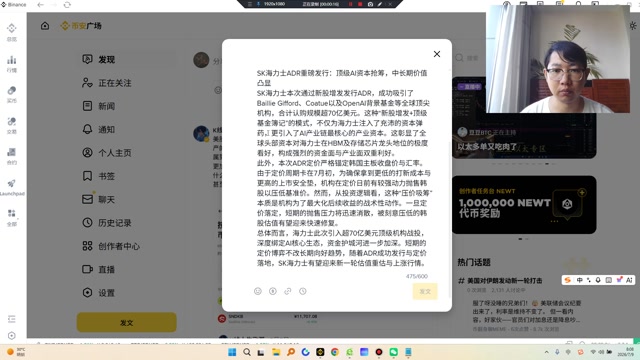Screen dimensions: 640x360
Task: Click the yellow 发文 sidebar button
Action: pos(127,322)
